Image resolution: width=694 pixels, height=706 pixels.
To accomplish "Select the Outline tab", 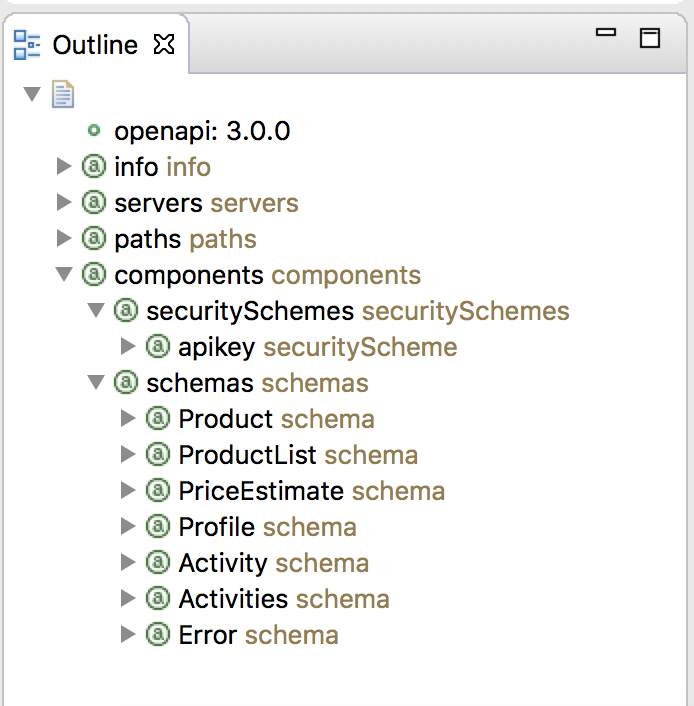I will [95, 44].
